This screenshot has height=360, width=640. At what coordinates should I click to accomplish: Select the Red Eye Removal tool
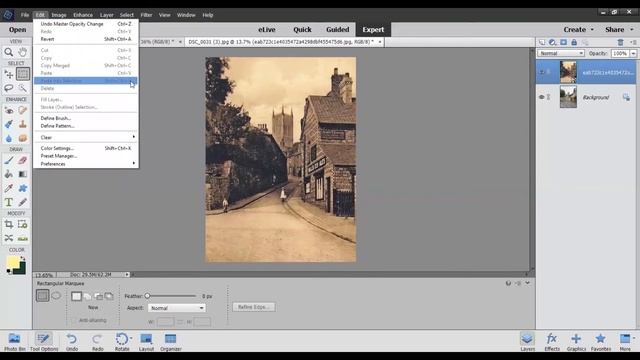(9, 110)
